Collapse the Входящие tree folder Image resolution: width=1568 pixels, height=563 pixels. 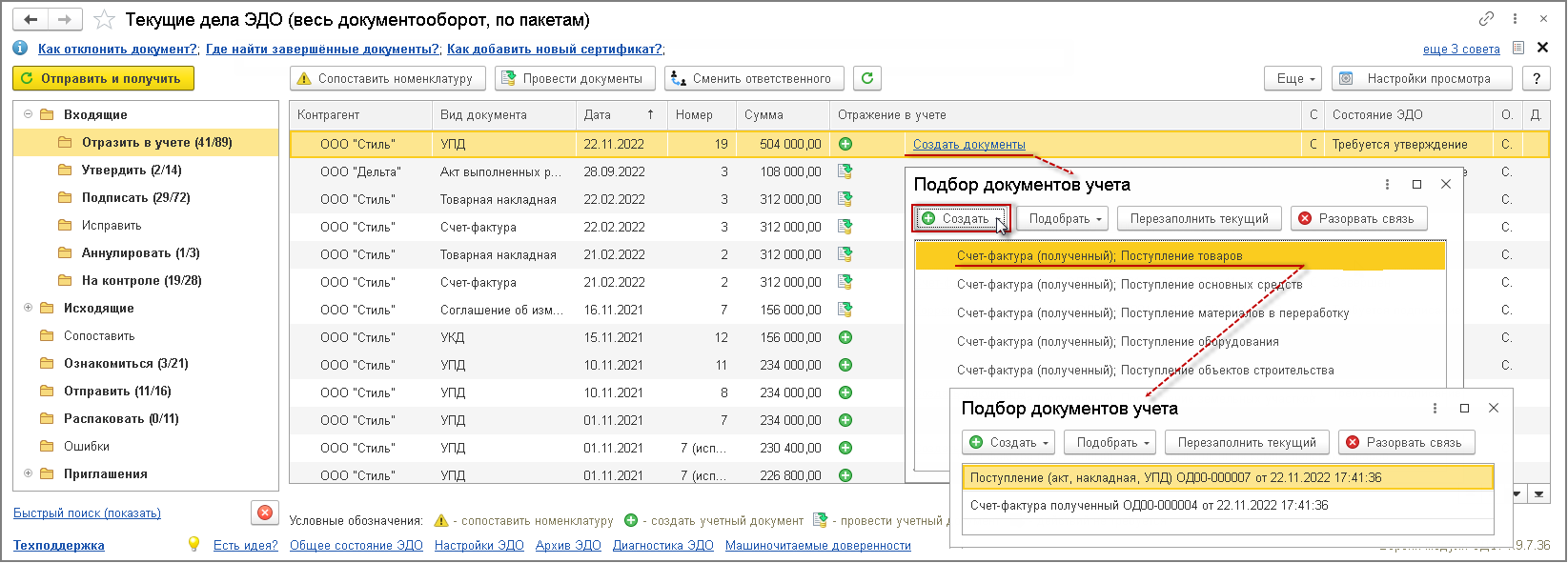click(29, 114)
